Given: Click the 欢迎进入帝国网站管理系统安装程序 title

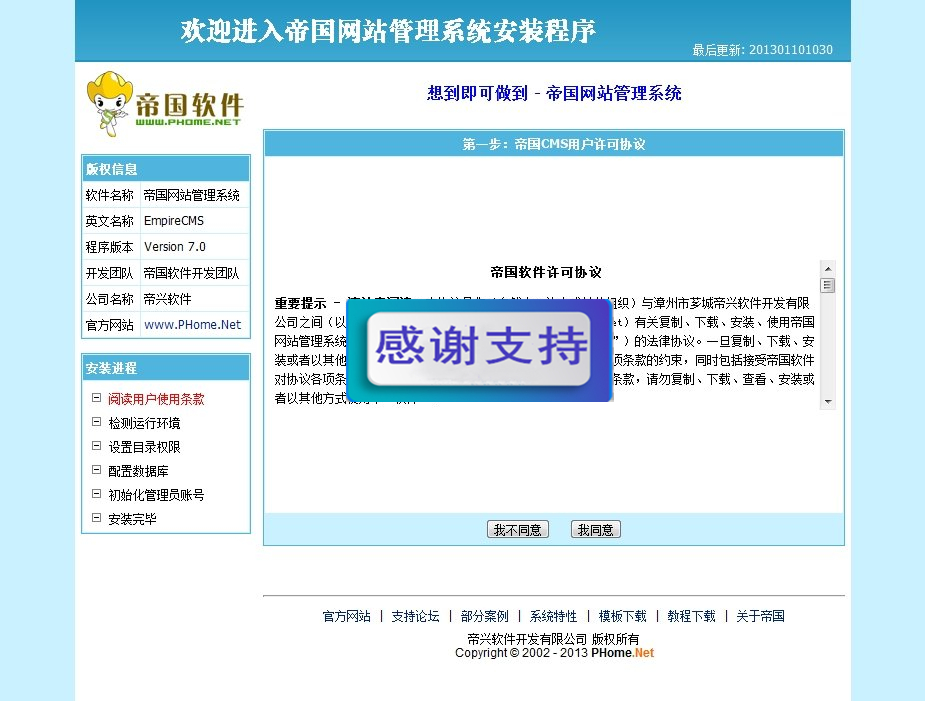Looking at the screenshot, I should 388,31.
